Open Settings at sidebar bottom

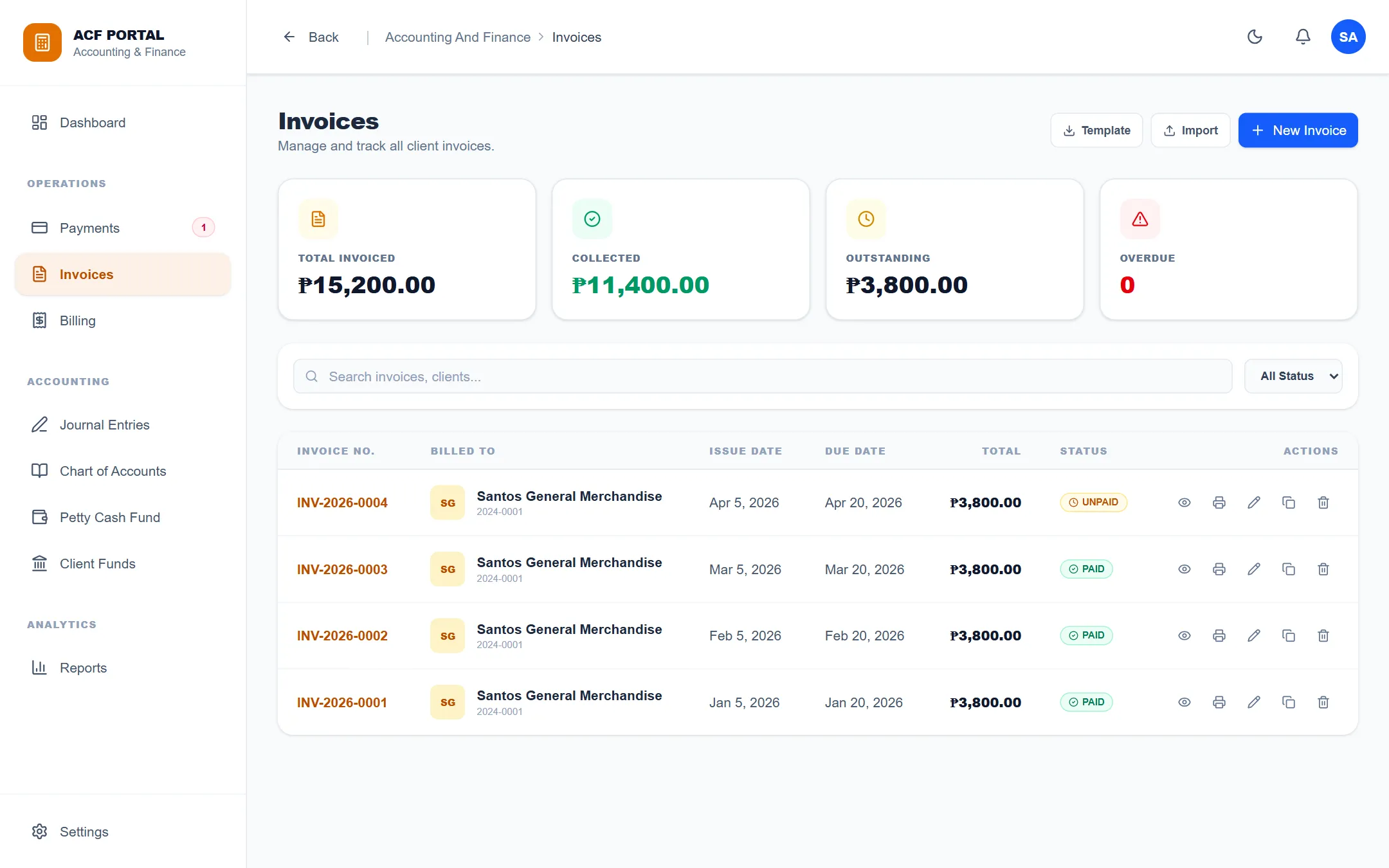coord(122,832)
